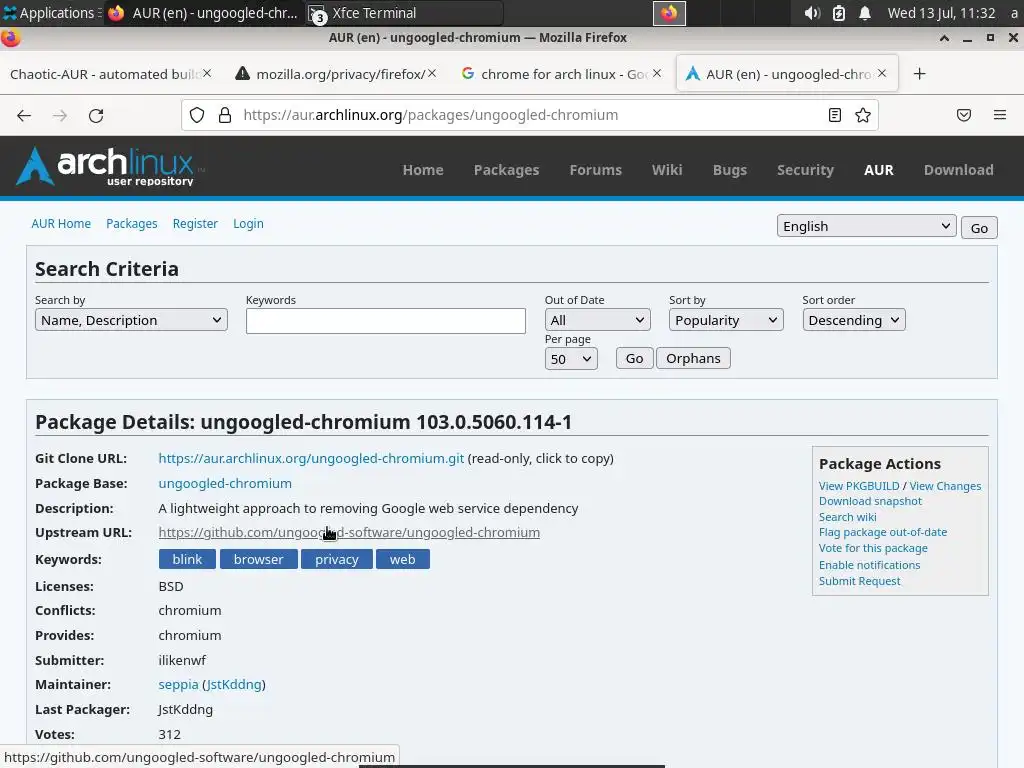Toggle reader view icon in address bar
Screen dimensions: 1024x768
coord(835,116)
